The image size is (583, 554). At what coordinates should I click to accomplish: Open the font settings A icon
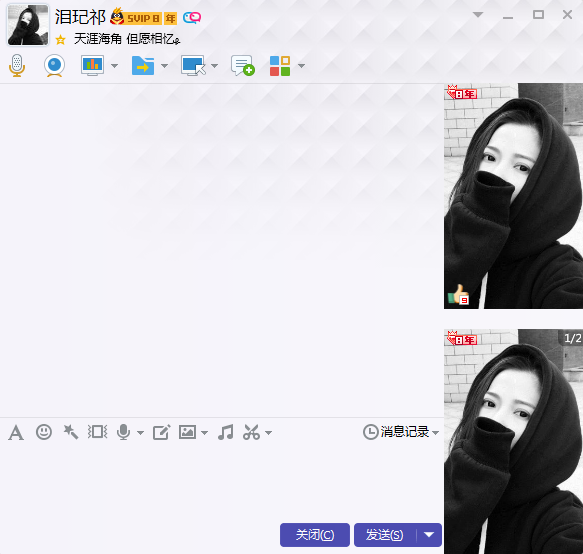coord(16,432)
